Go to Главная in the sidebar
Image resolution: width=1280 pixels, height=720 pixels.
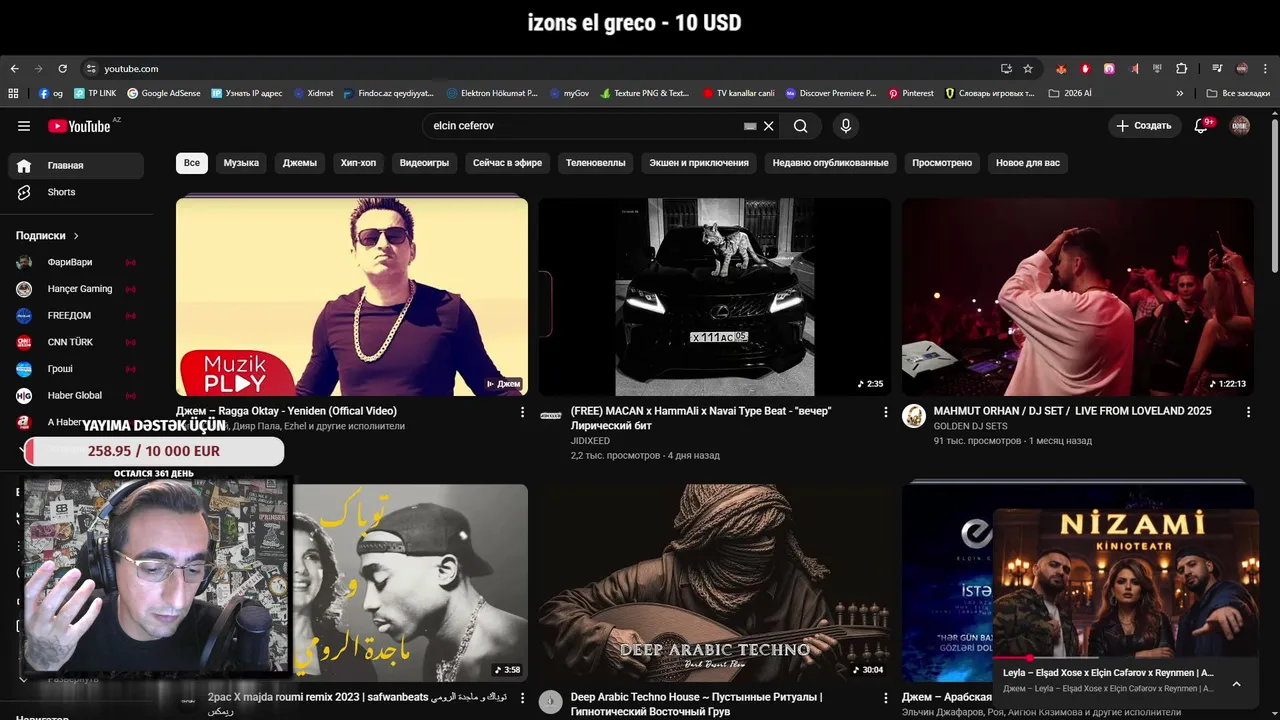pyautogui.click(x=76, y=166)
